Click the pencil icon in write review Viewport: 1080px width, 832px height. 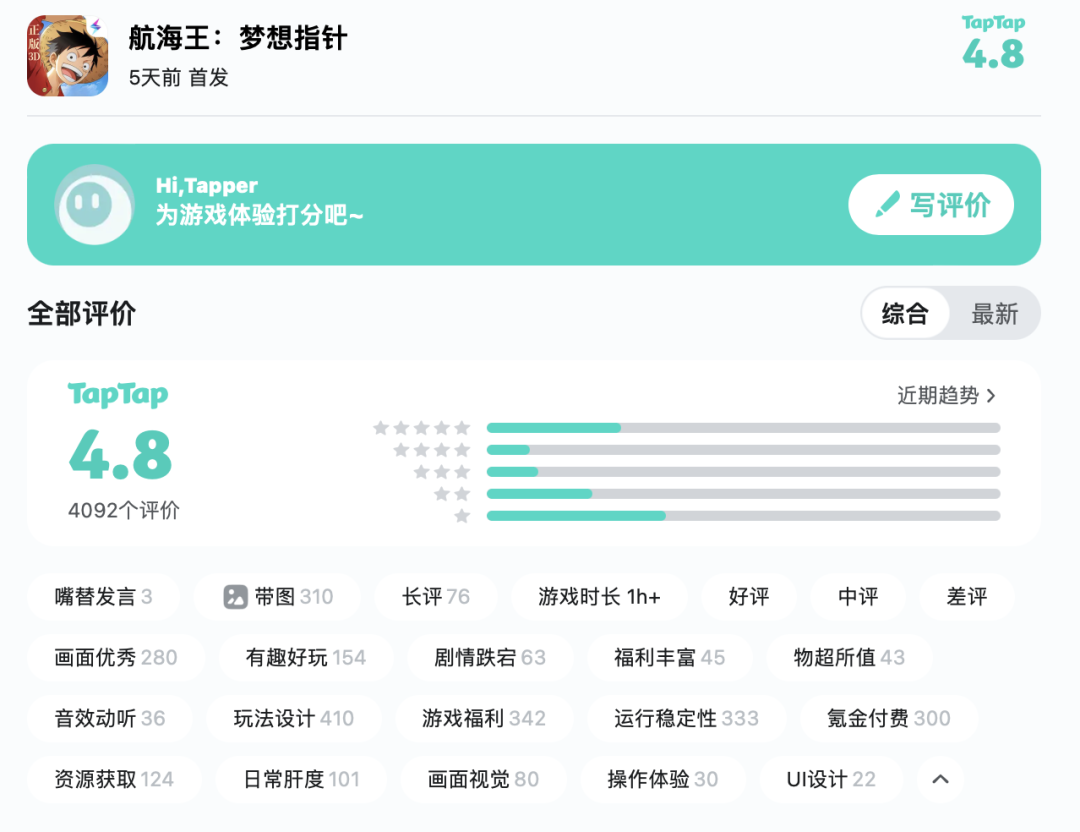tap(887, 205)
